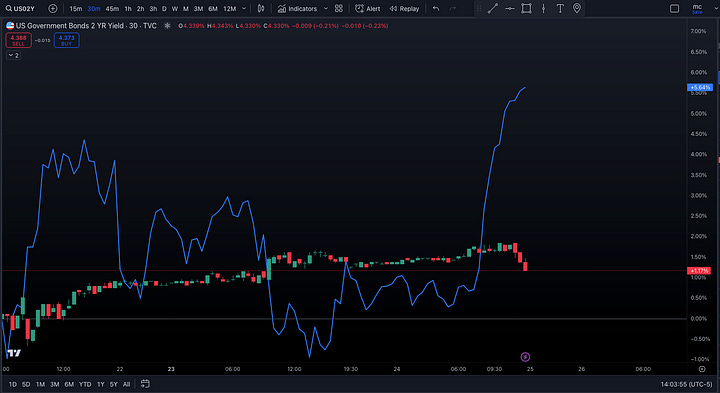Open the indicator templates grid icon

point(339,8)
